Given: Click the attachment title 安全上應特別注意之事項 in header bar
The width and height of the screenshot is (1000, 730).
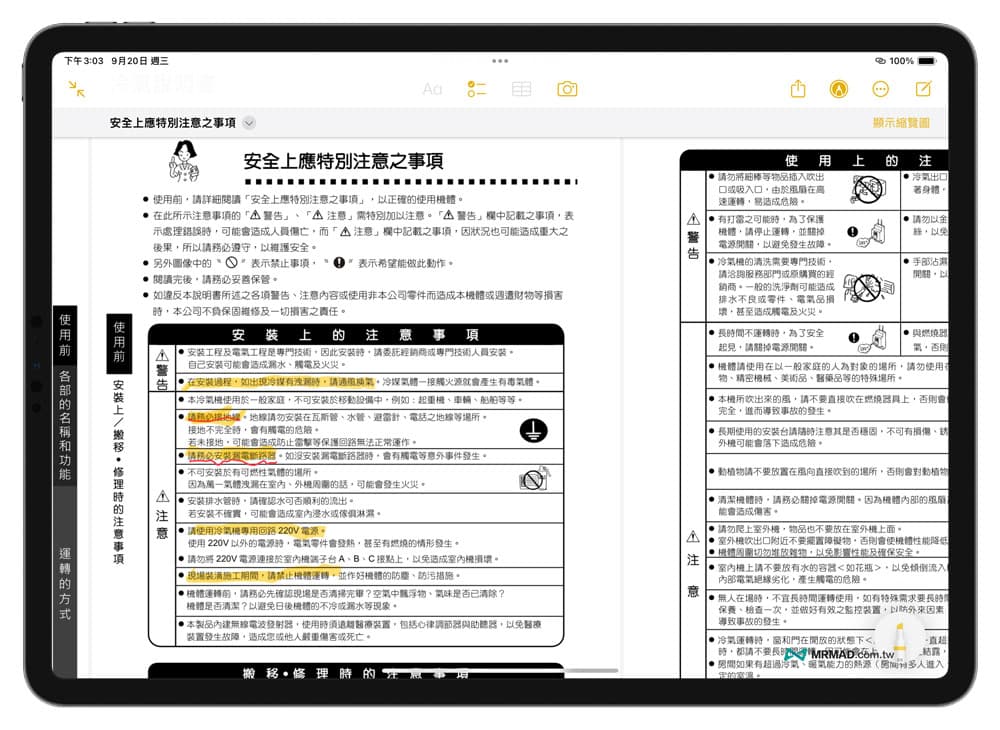Looking at the screenshot, I should coord(172,123).
